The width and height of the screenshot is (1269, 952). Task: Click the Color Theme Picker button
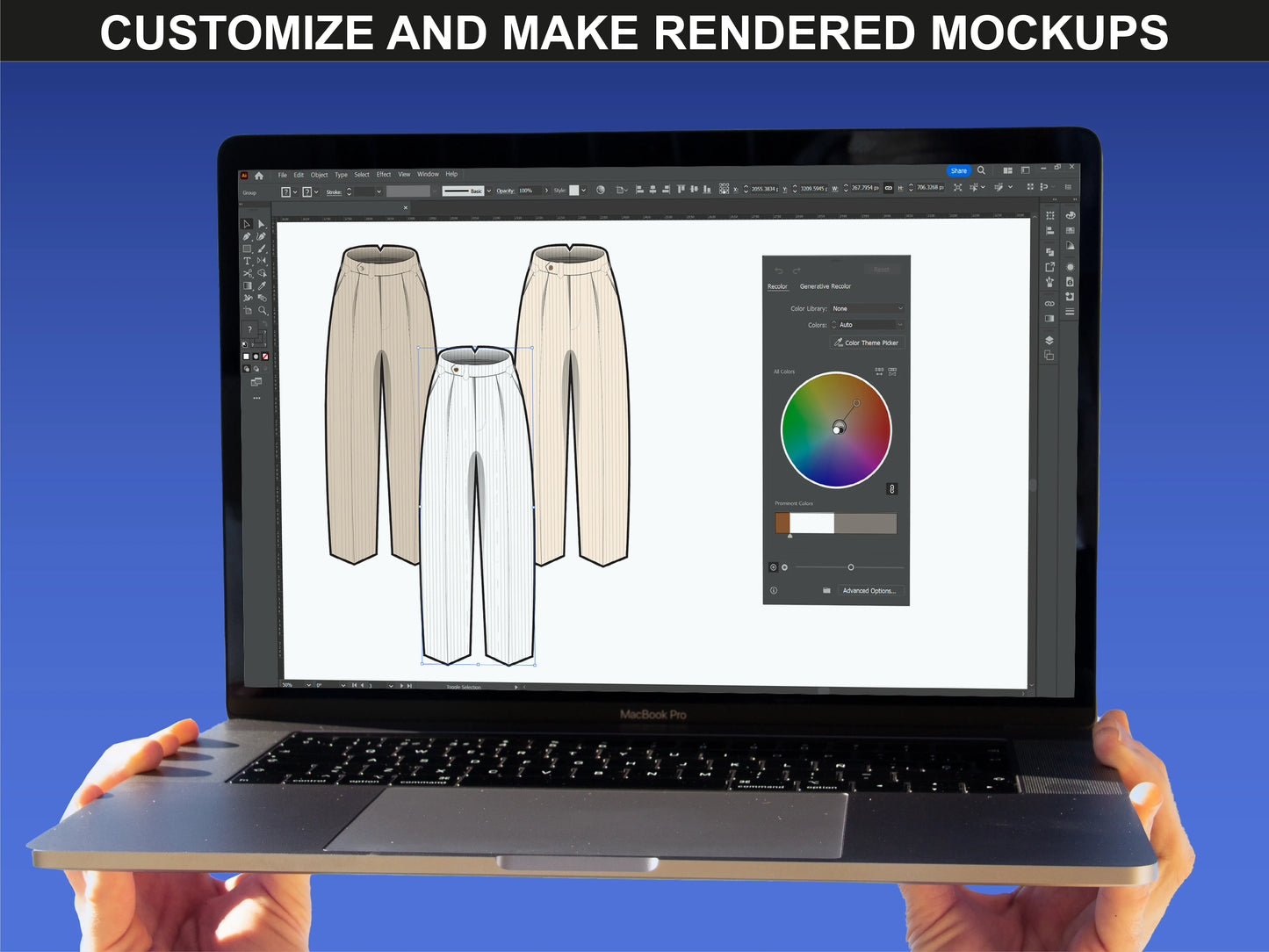click(866, 343)
